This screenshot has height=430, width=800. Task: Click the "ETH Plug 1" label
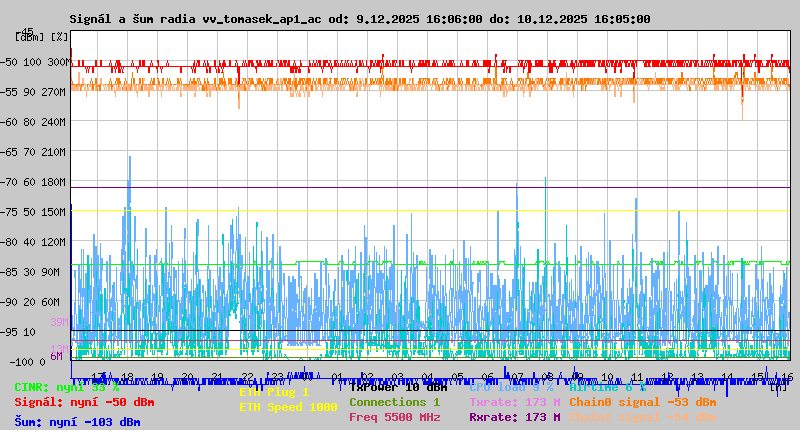274,393
